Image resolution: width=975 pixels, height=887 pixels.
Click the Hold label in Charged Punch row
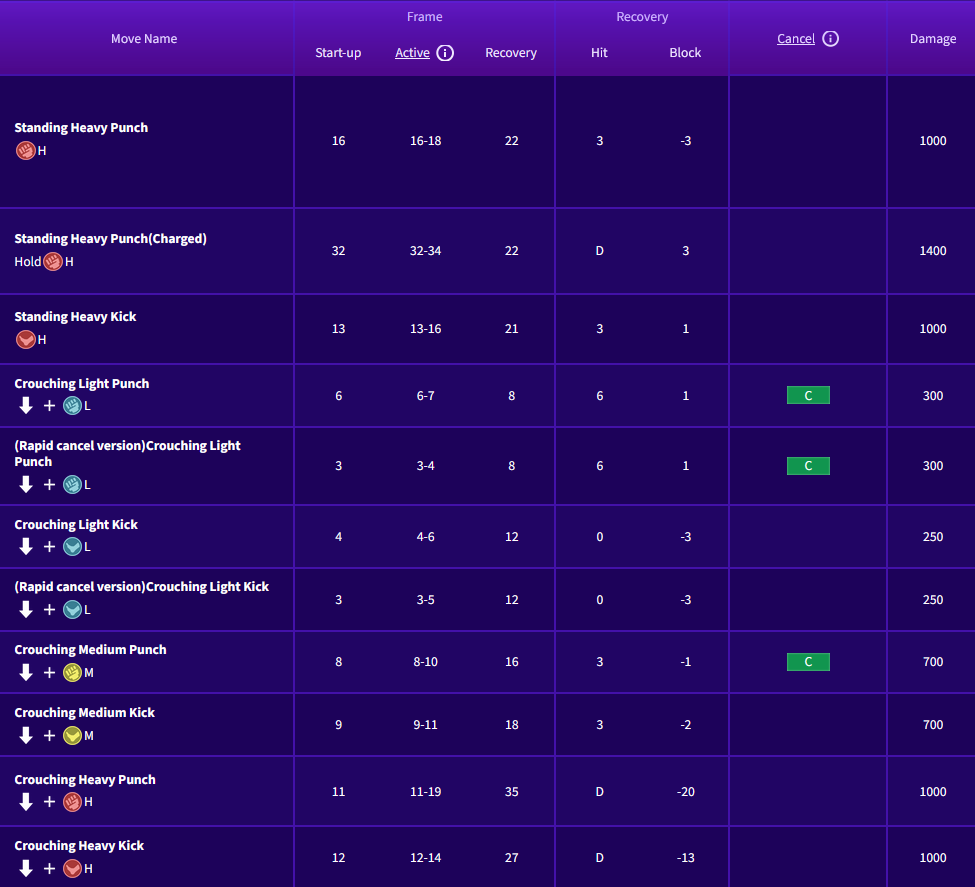click(27, 262)
